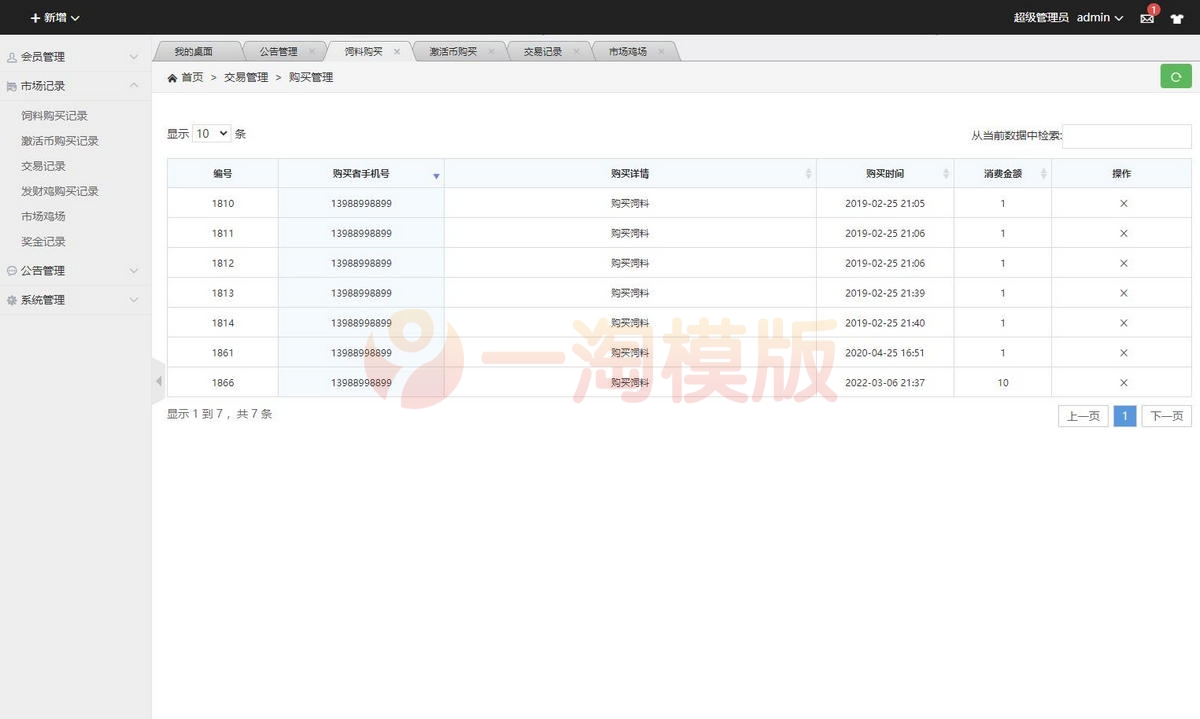Select cell with ID 1866
The image size is (1200, 719).
point(223,383)
